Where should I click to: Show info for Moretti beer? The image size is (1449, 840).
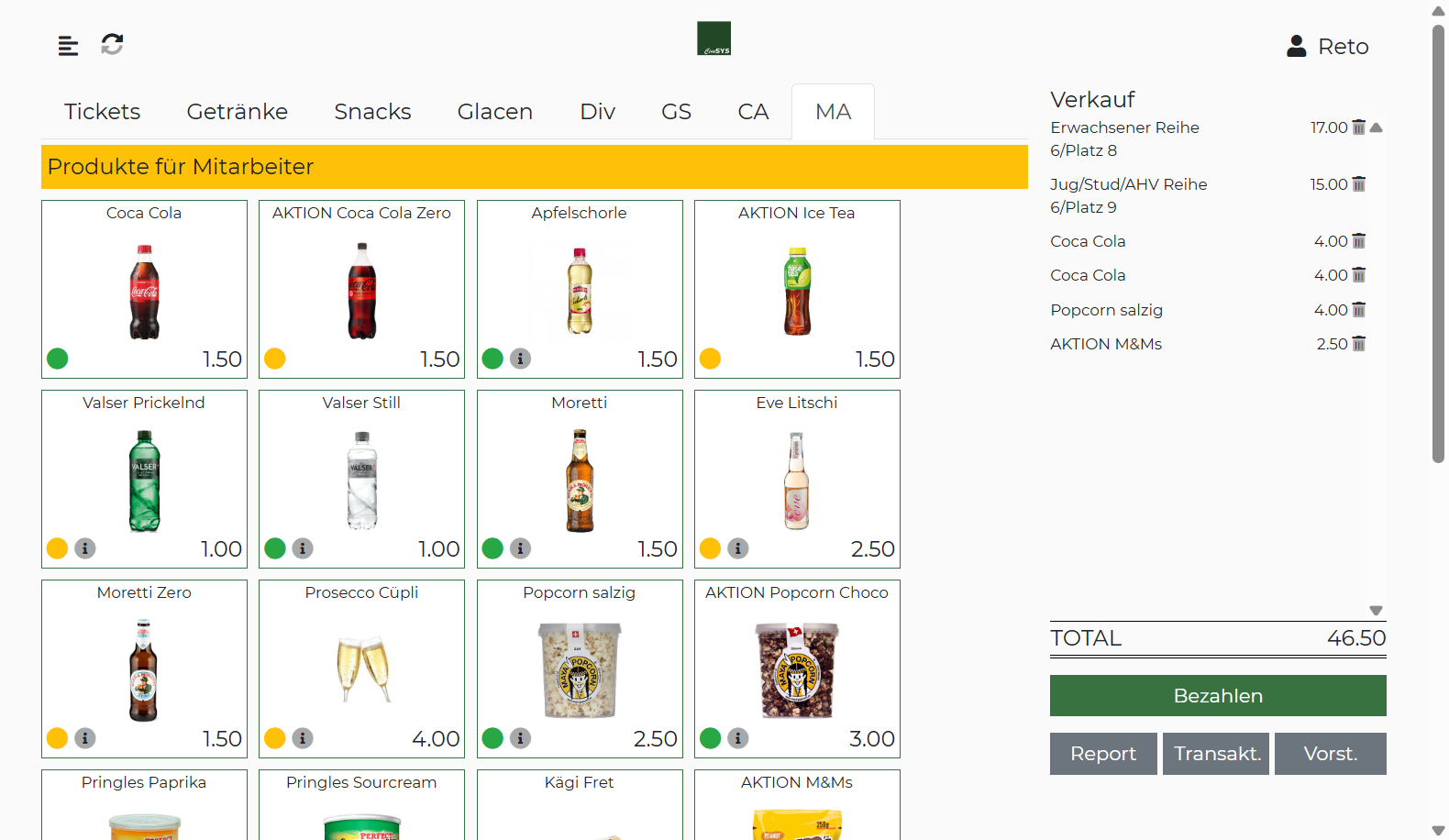point(520,548)
